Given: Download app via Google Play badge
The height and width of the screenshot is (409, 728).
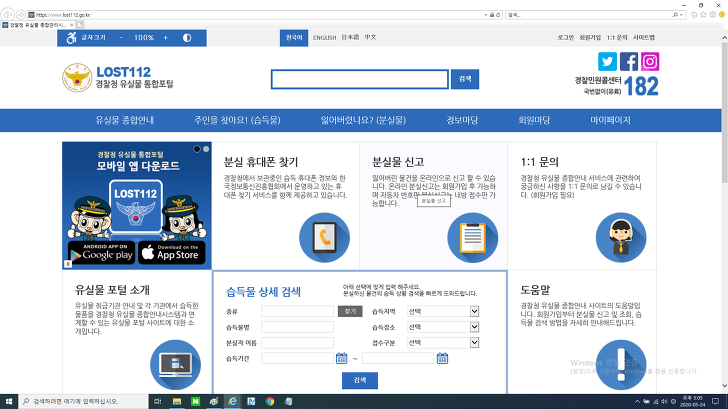Looking at the screenshot, I should tap(100, 252).
